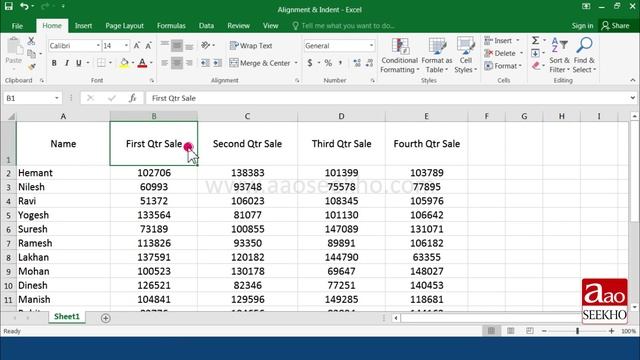Image resolution: width=640 pixels, height=360 pixels.
Task: Click the Increase Indent icon
Action: point(218,63)
